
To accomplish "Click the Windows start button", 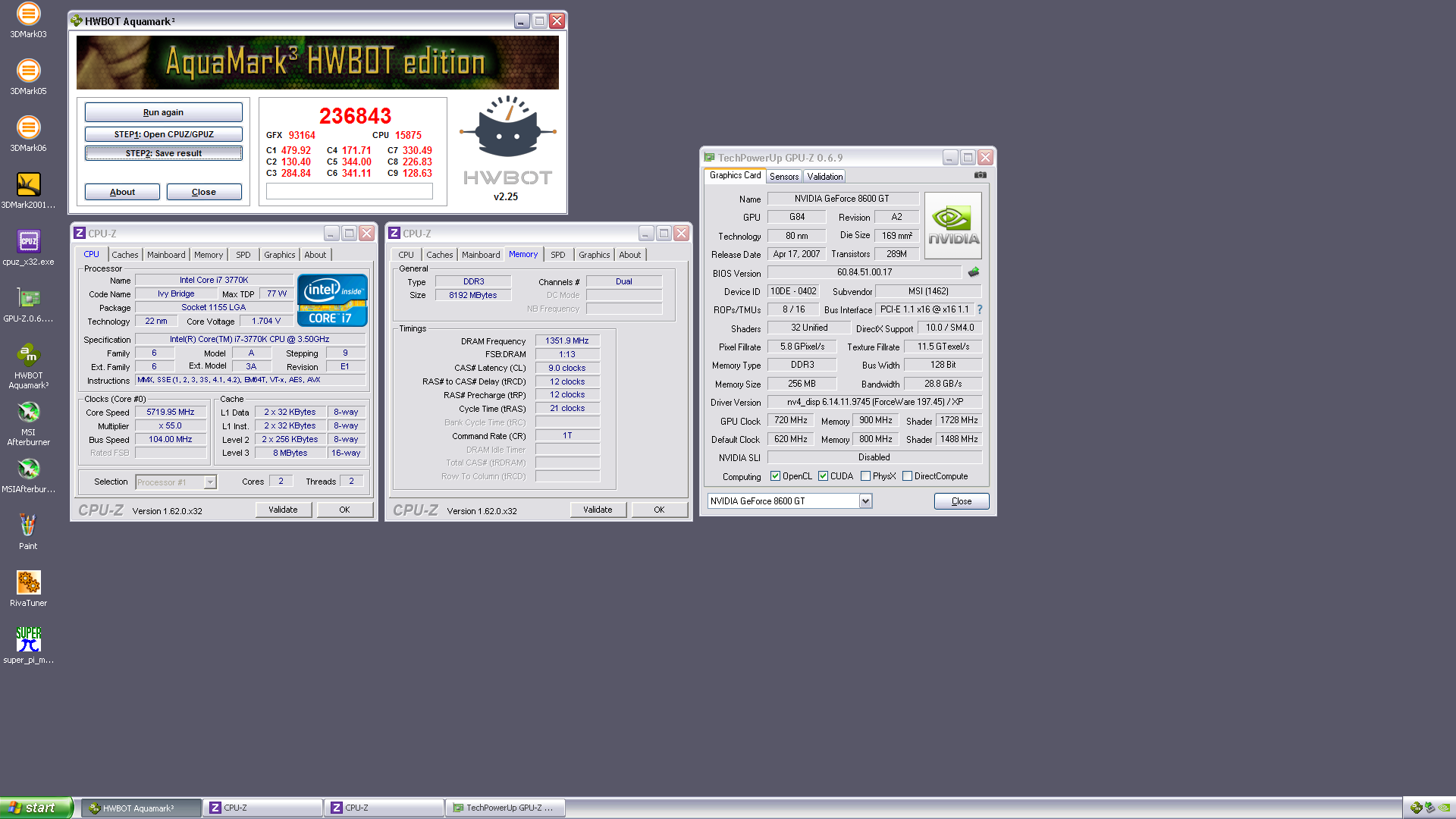I will tap(36, 808).
